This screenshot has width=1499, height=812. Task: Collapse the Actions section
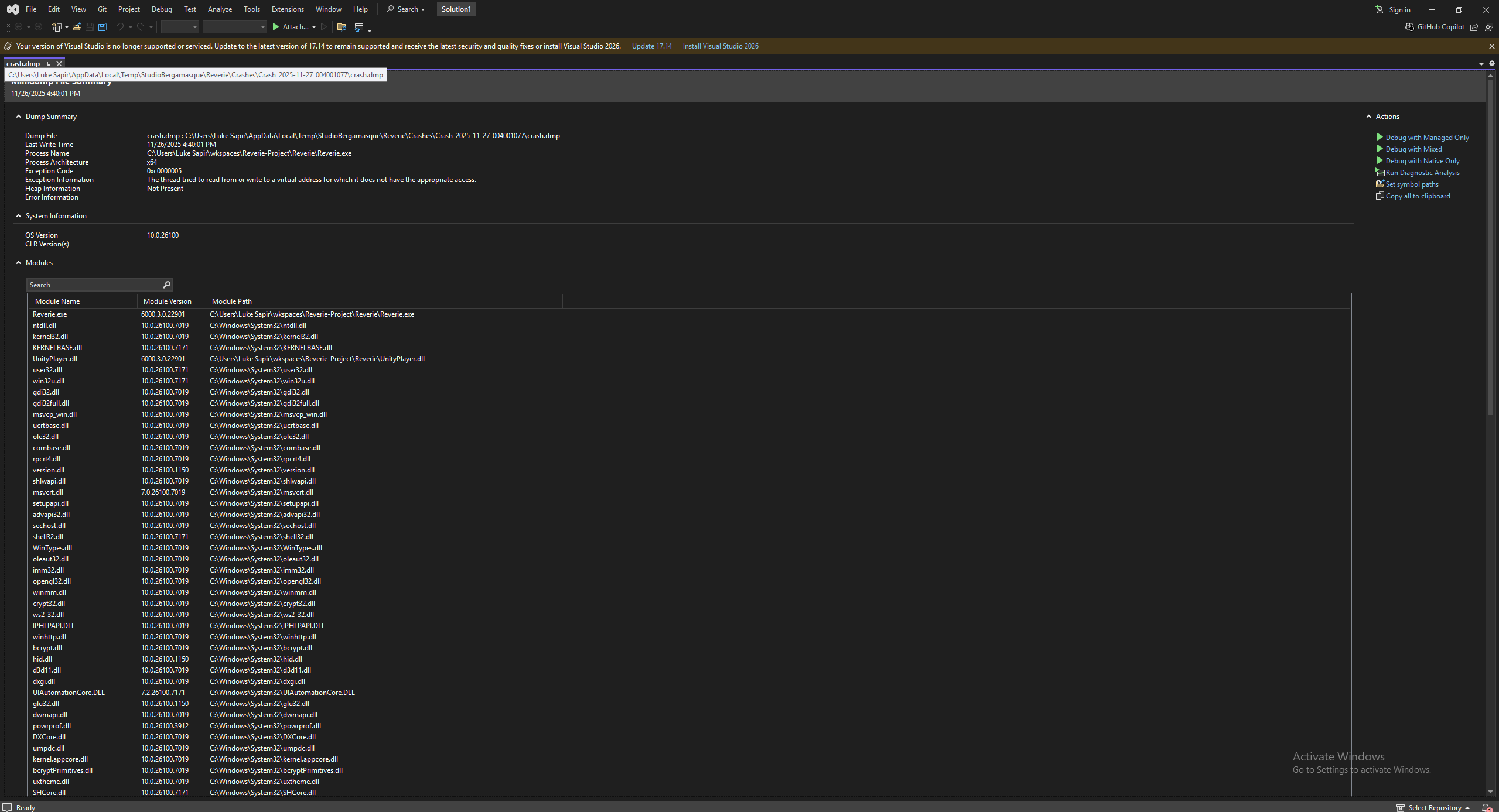point(1368,117)
